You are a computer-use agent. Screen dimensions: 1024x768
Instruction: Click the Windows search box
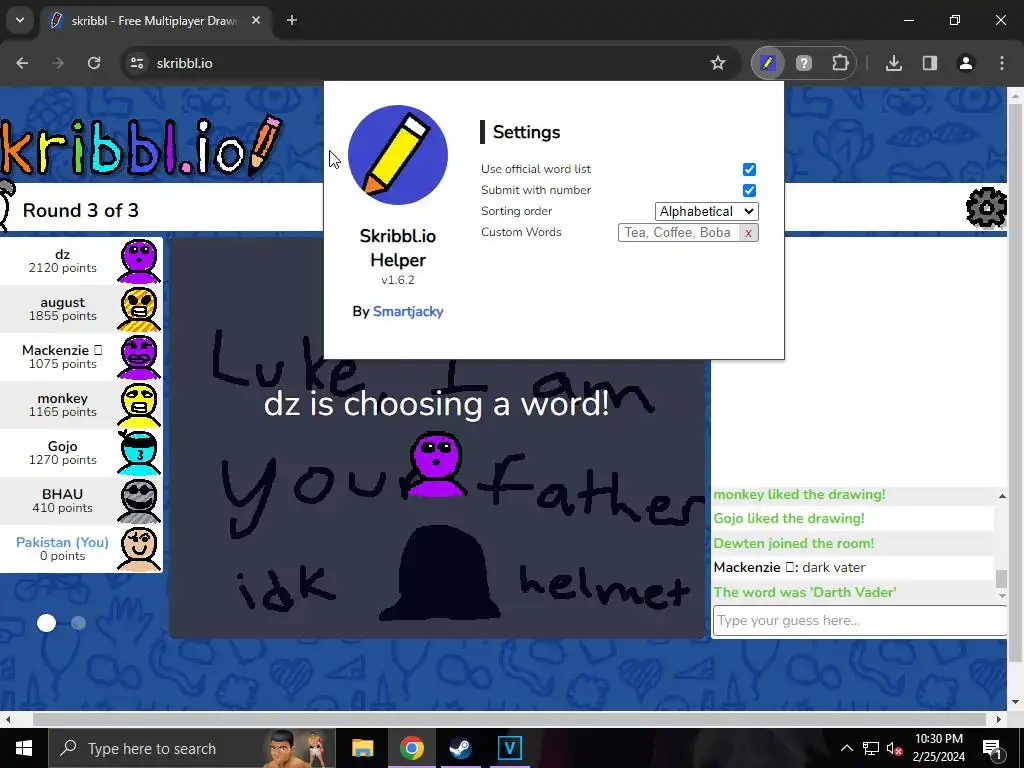pyautogui.click(x=192, y=748)
